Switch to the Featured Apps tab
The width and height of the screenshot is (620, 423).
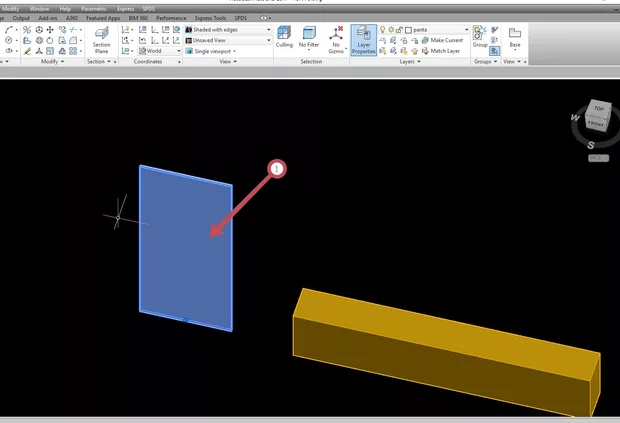(x=102, y=18)
